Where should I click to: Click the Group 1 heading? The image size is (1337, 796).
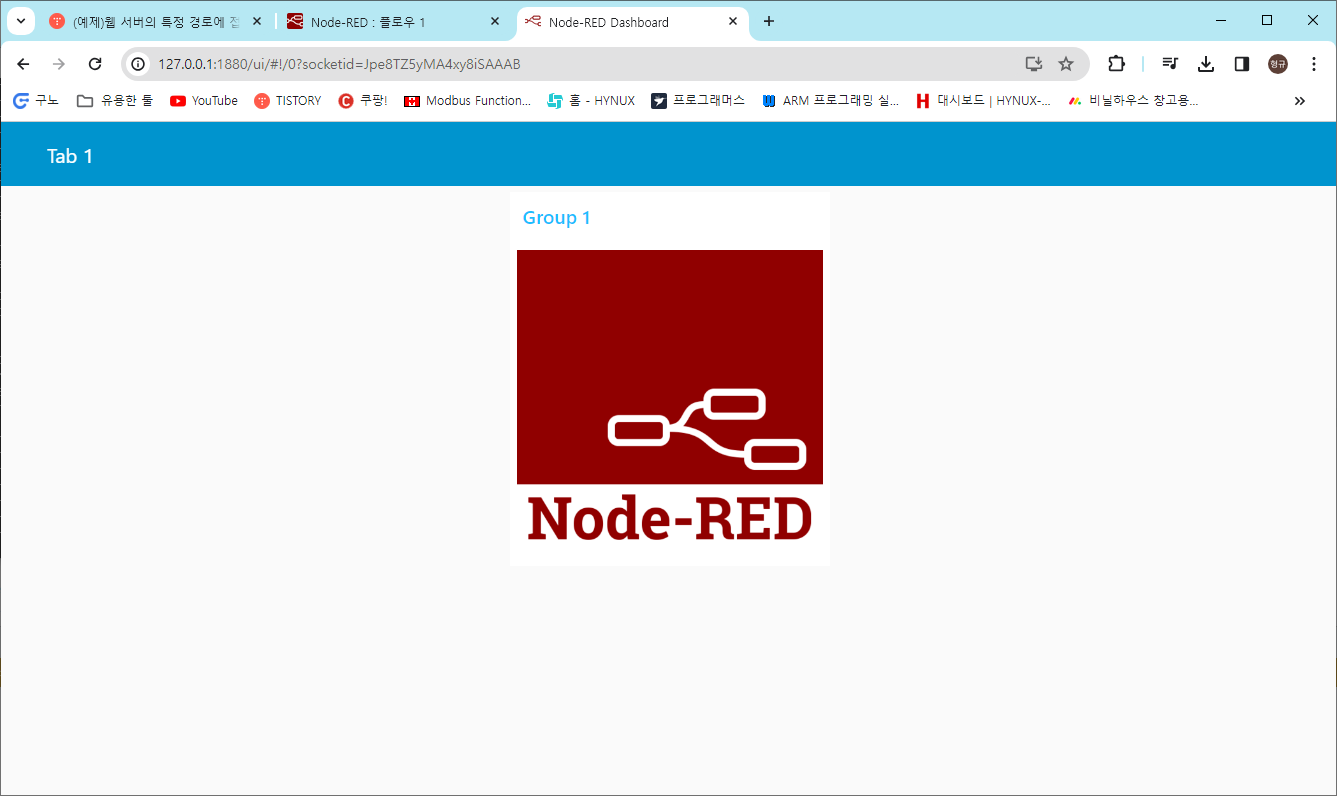pyautogui.click(x=557, y=218)
